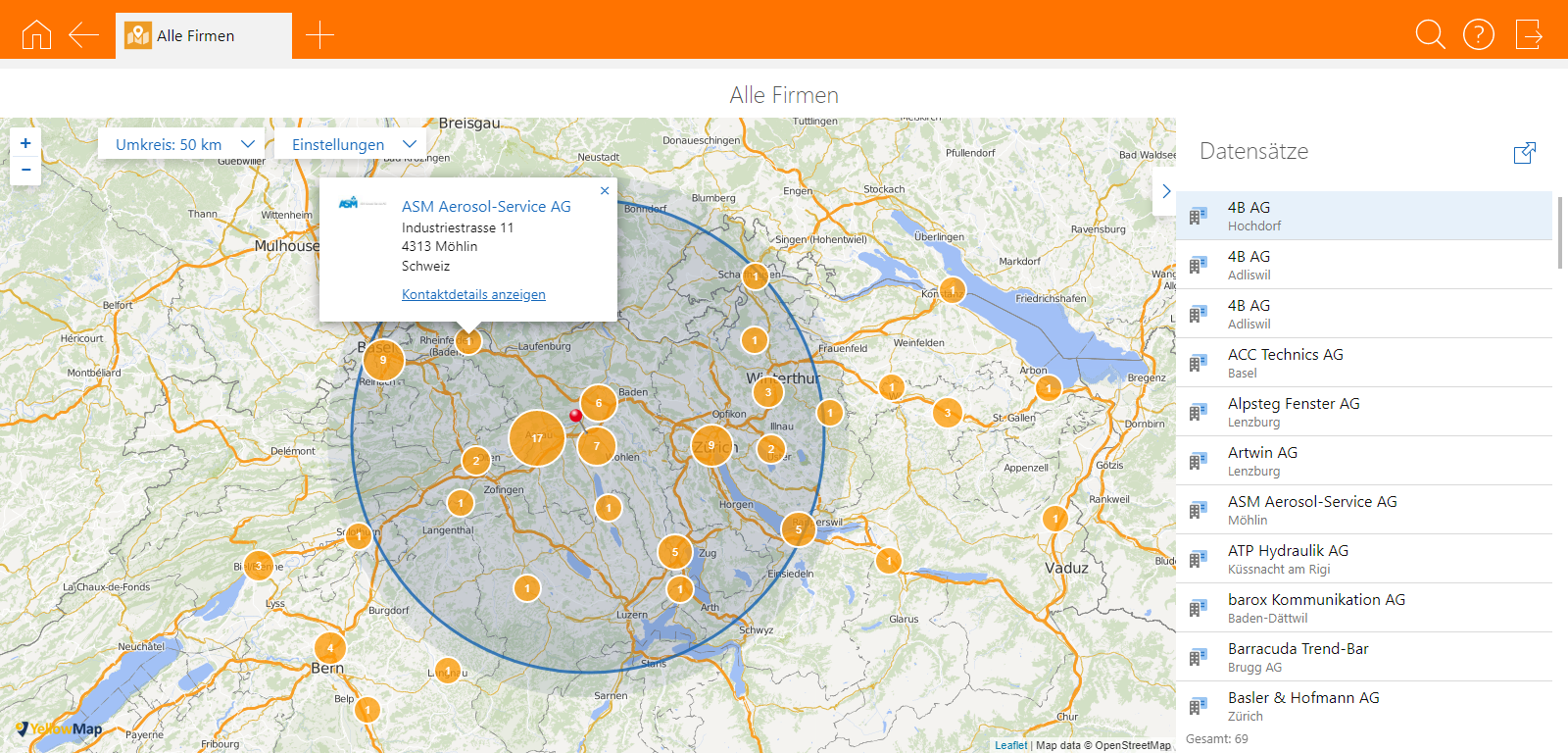
Task: Open Datensätze in external window icon
Action: tap(1525, 152)
